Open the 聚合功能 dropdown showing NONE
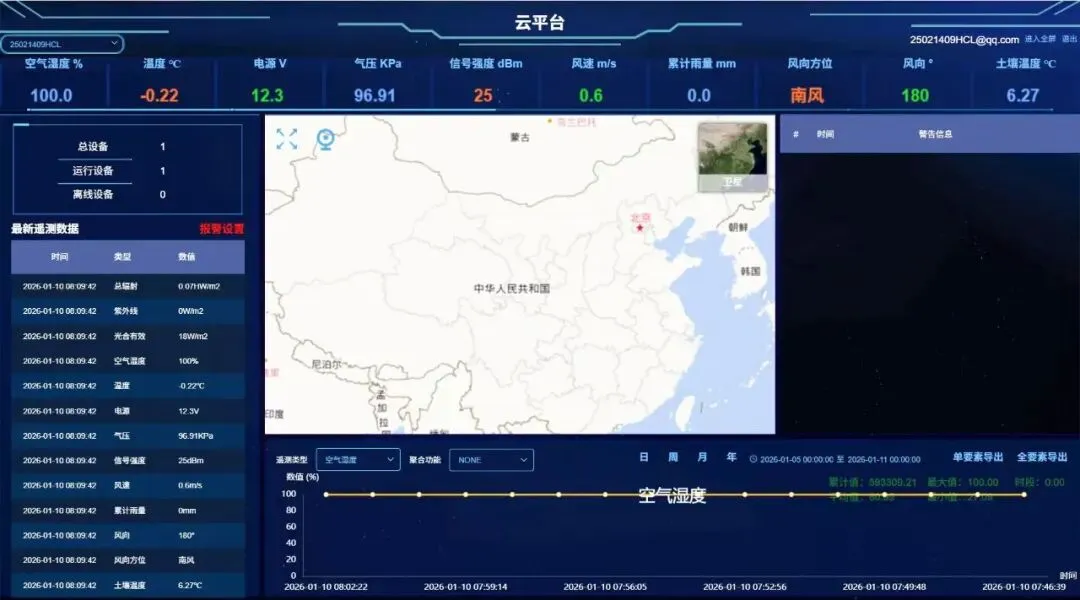Viewport: 1080px width, 600px height. [x=491, y=459]
